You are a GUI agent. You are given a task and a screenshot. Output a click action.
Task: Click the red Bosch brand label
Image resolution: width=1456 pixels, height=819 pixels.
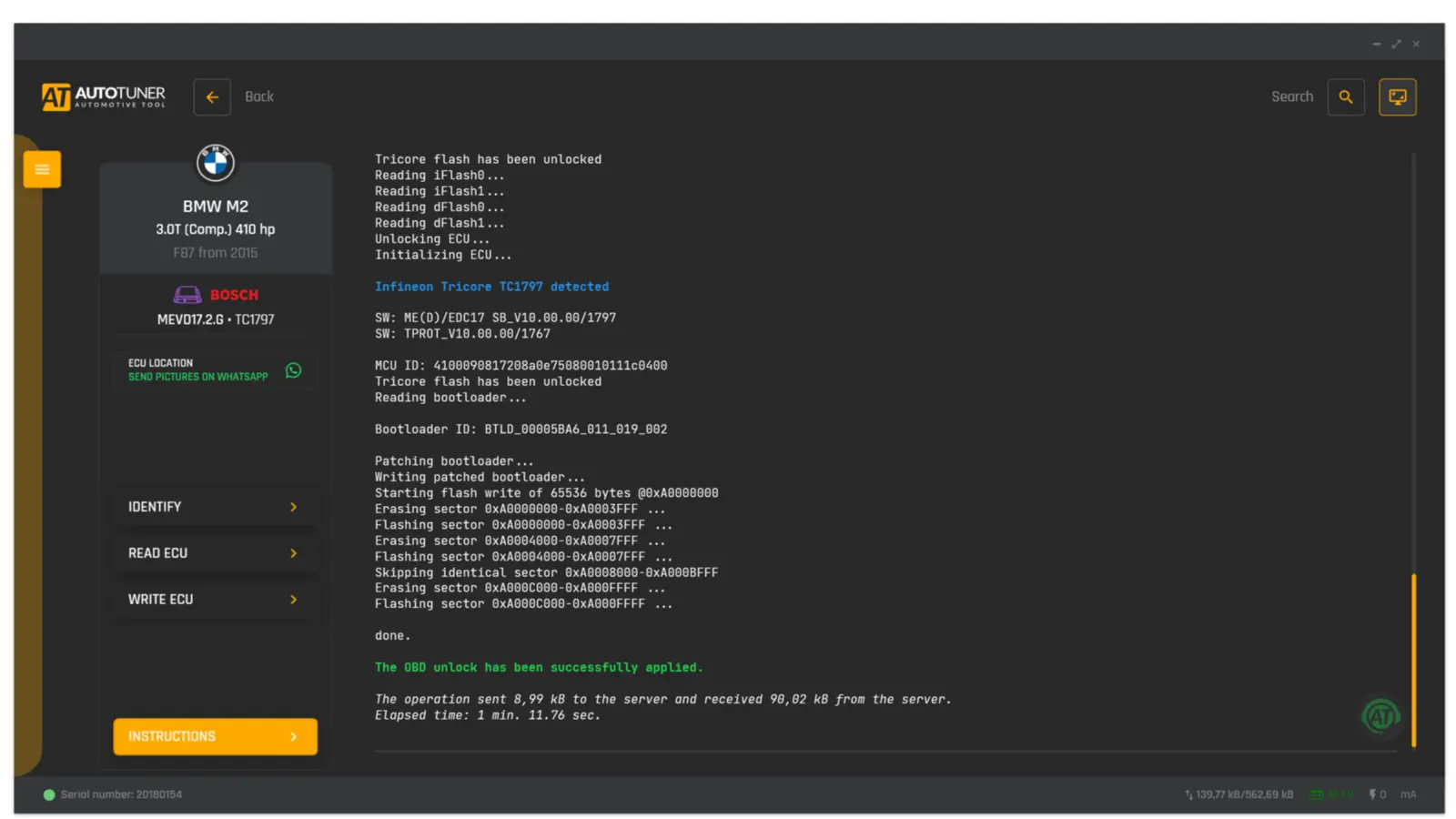click(x=234, y=295)
